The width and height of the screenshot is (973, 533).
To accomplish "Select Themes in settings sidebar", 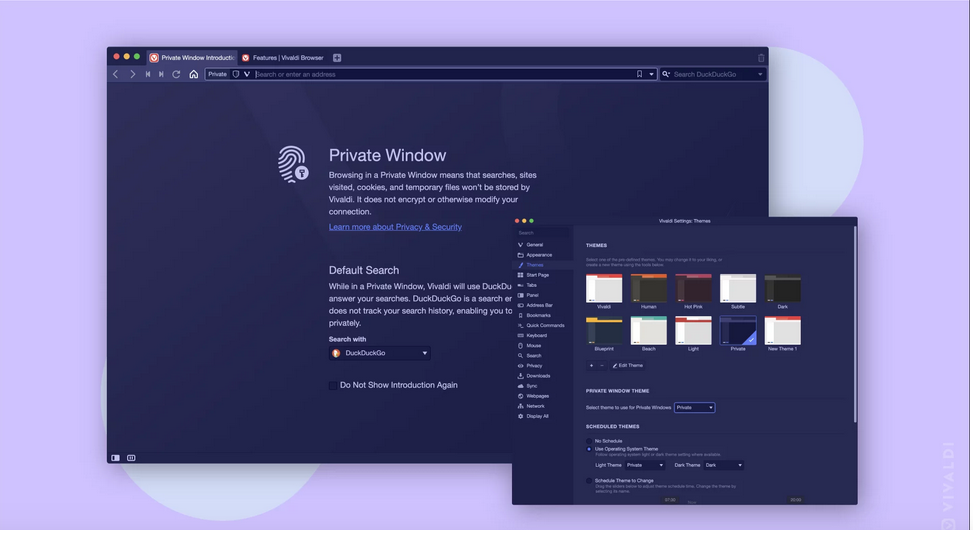I will tap(540, 266).
